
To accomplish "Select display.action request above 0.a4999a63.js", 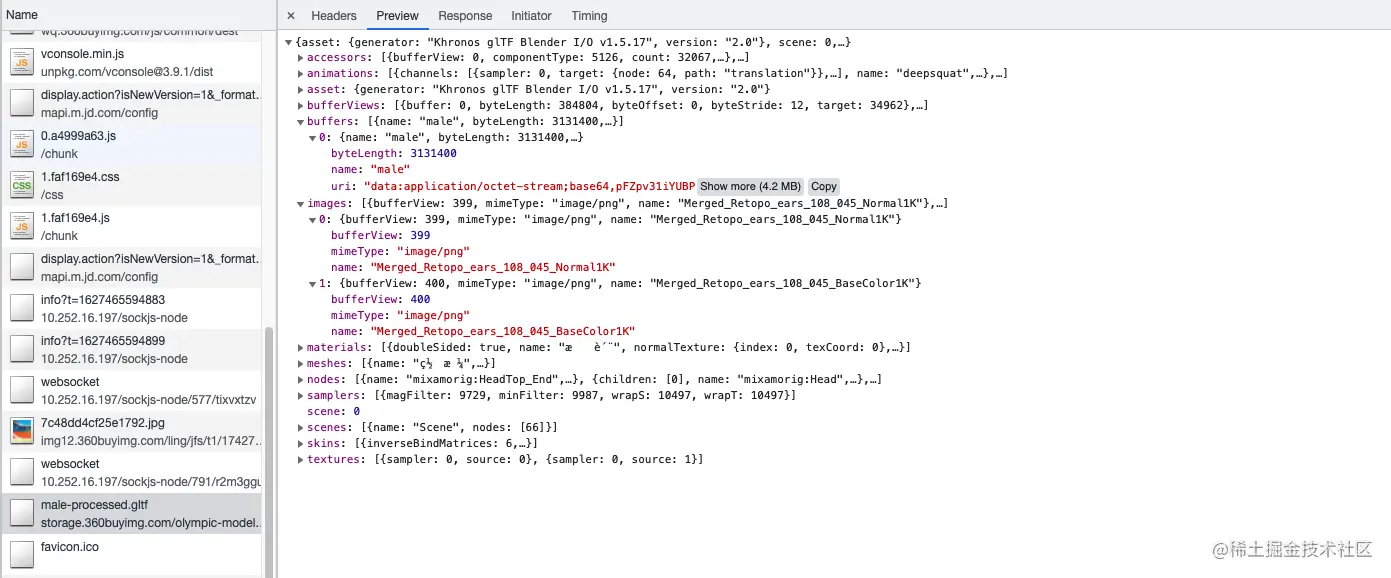I will coord(131,103).
